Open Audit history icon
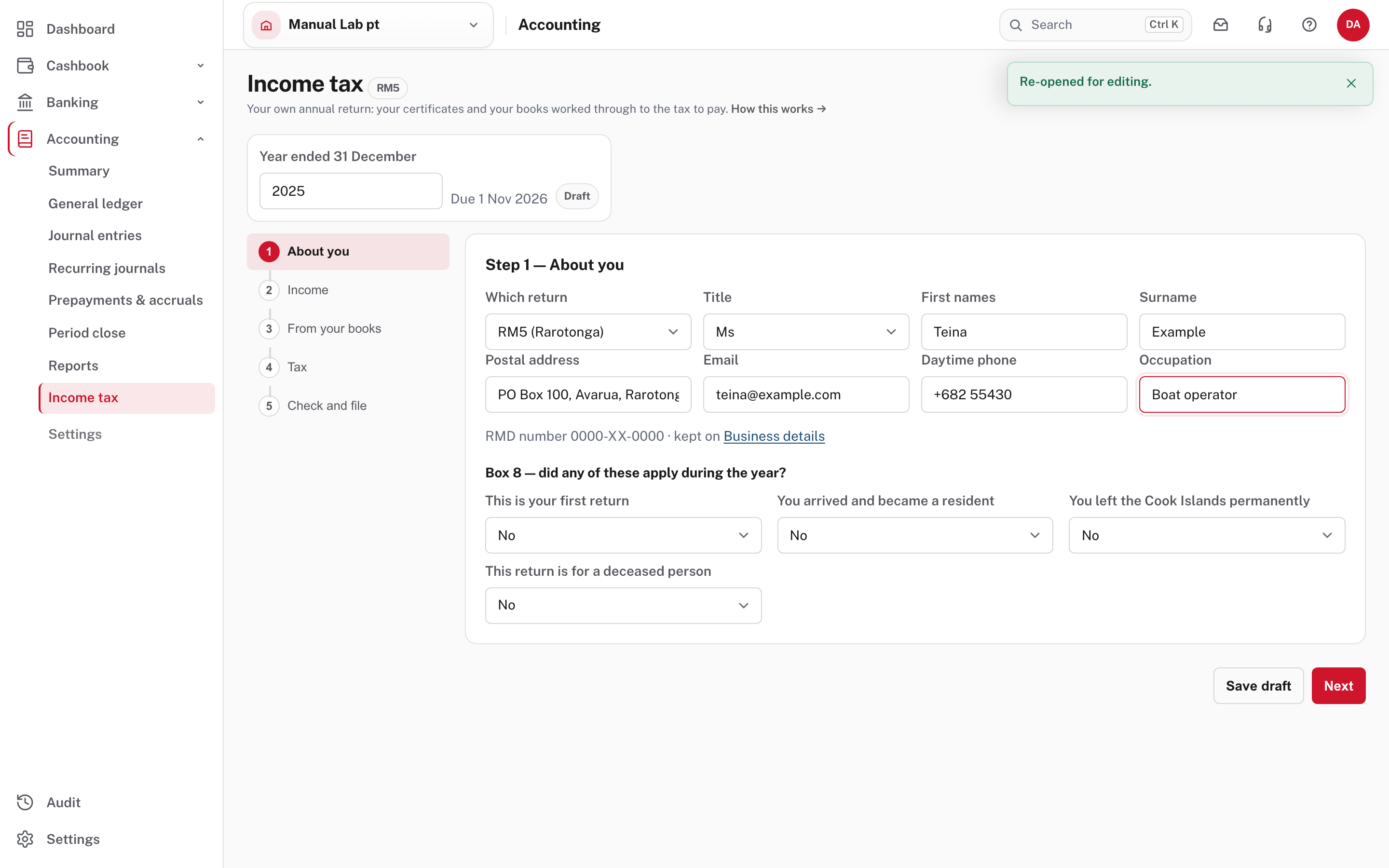 coord(25,802)
